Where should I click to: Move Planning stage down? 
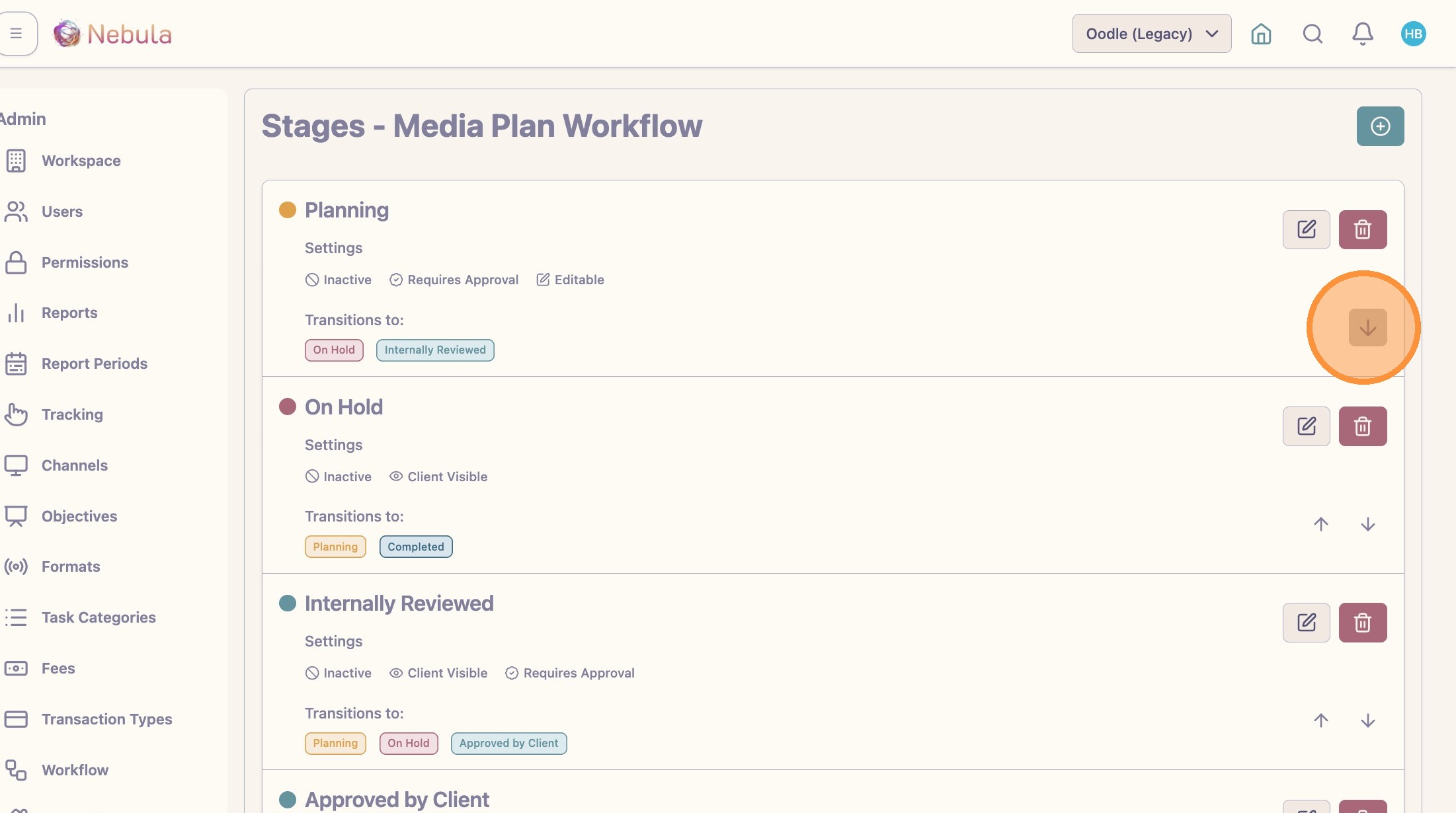pos(1367,327)
